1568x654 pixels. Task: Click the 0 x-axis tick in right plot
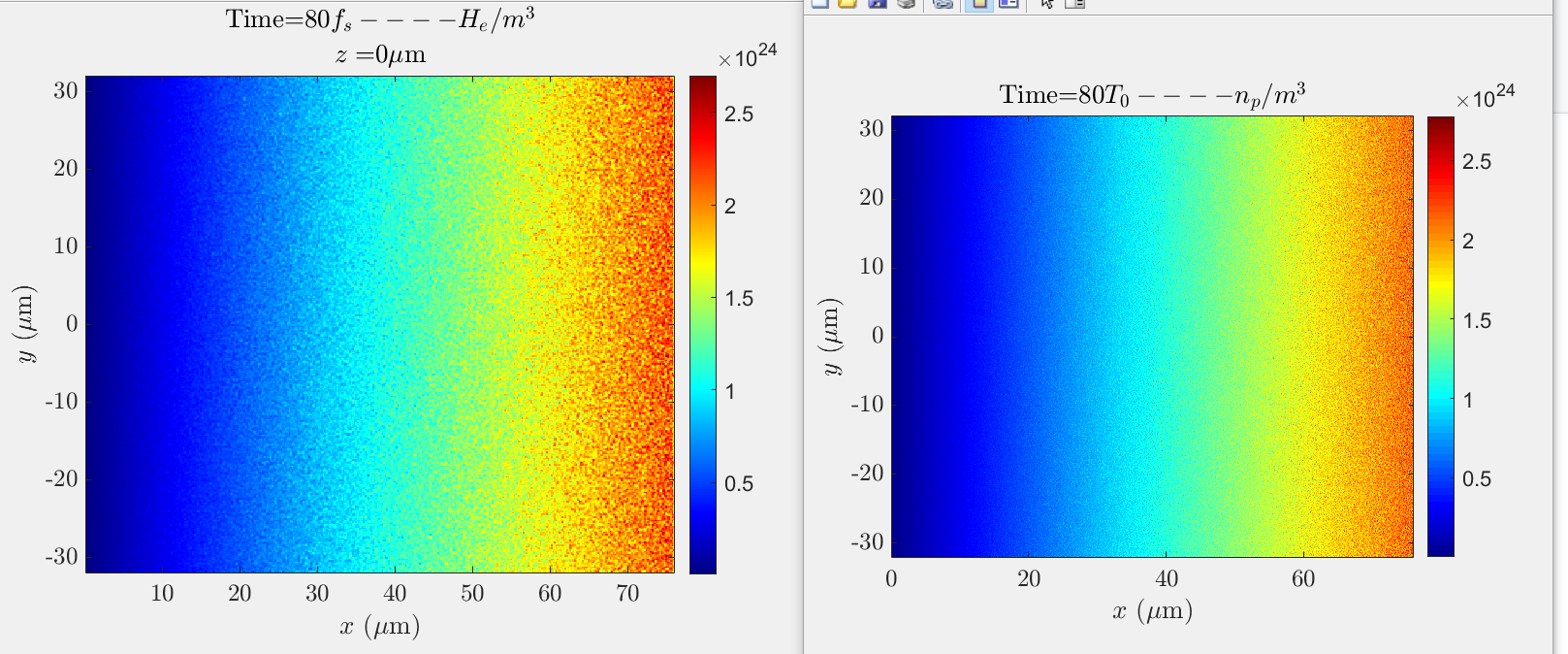coord(891,579)
